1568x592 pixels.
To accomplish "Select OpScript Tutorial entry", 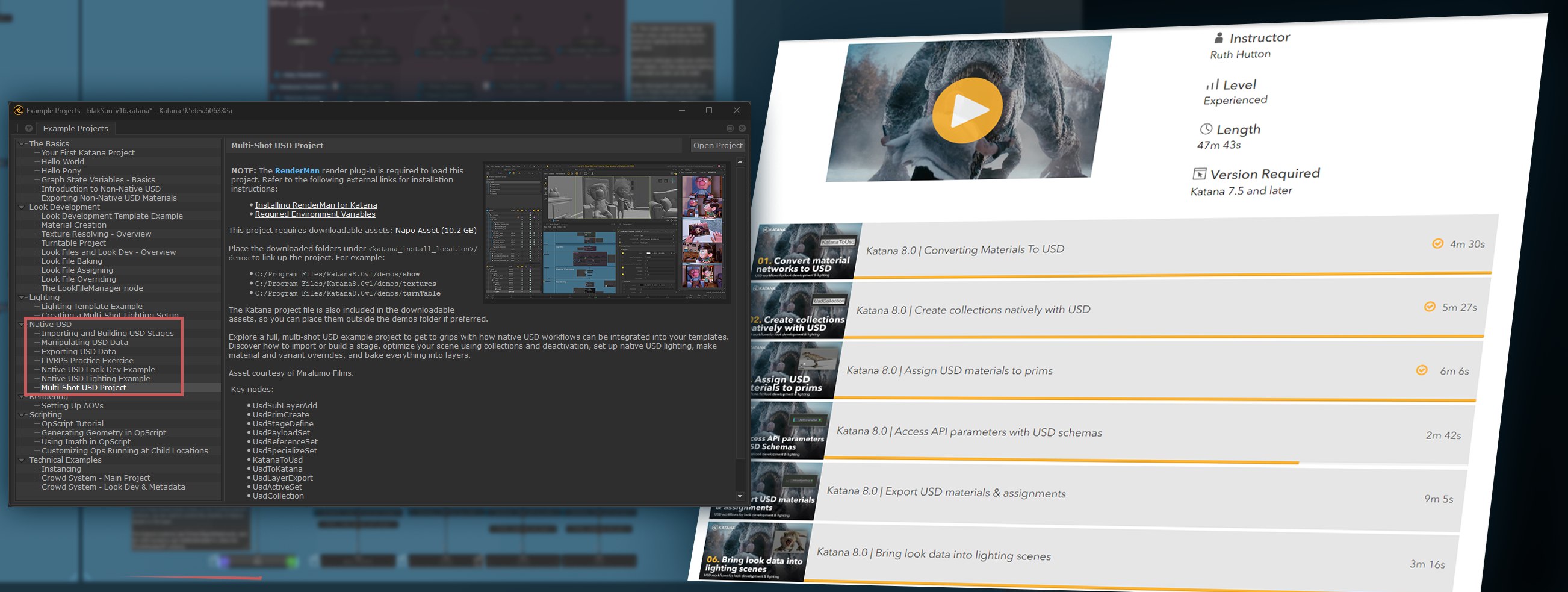I will (x=72, y=424).
